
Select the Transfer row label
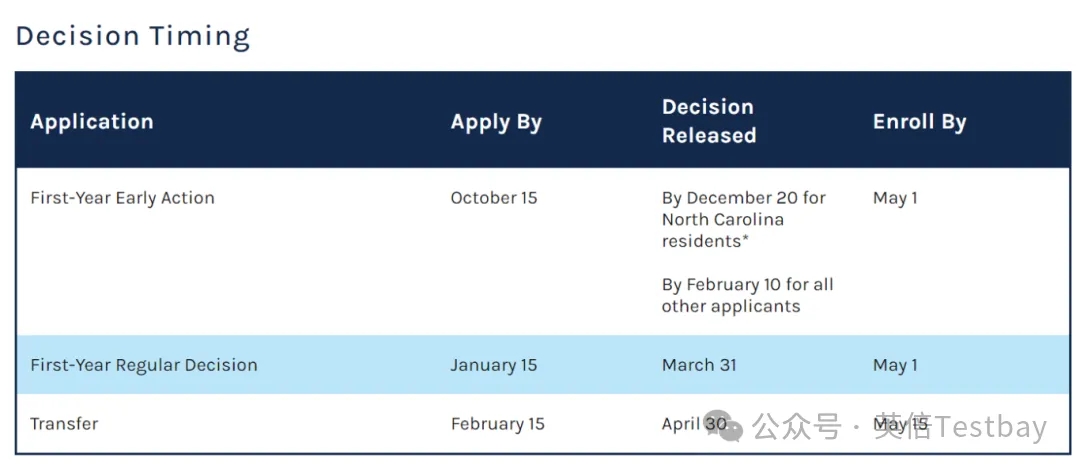point(64,424)
